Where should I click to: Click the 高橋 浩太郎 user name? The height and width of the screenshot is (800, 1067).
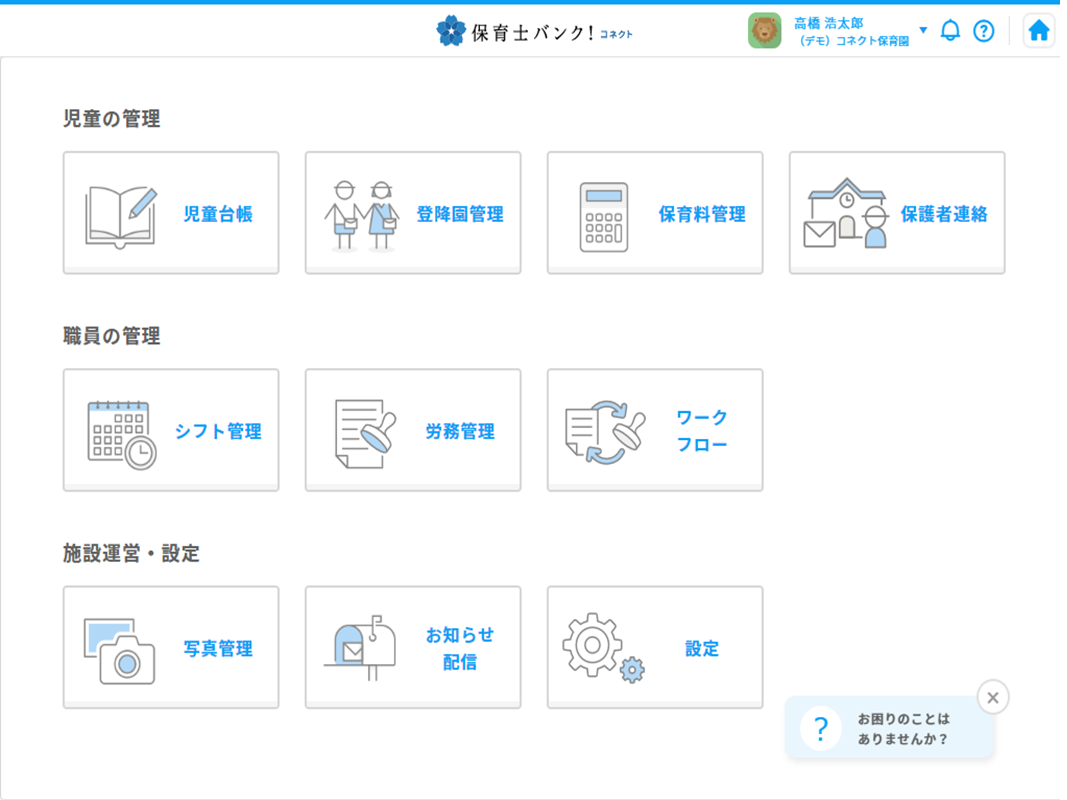coord(828,23)
